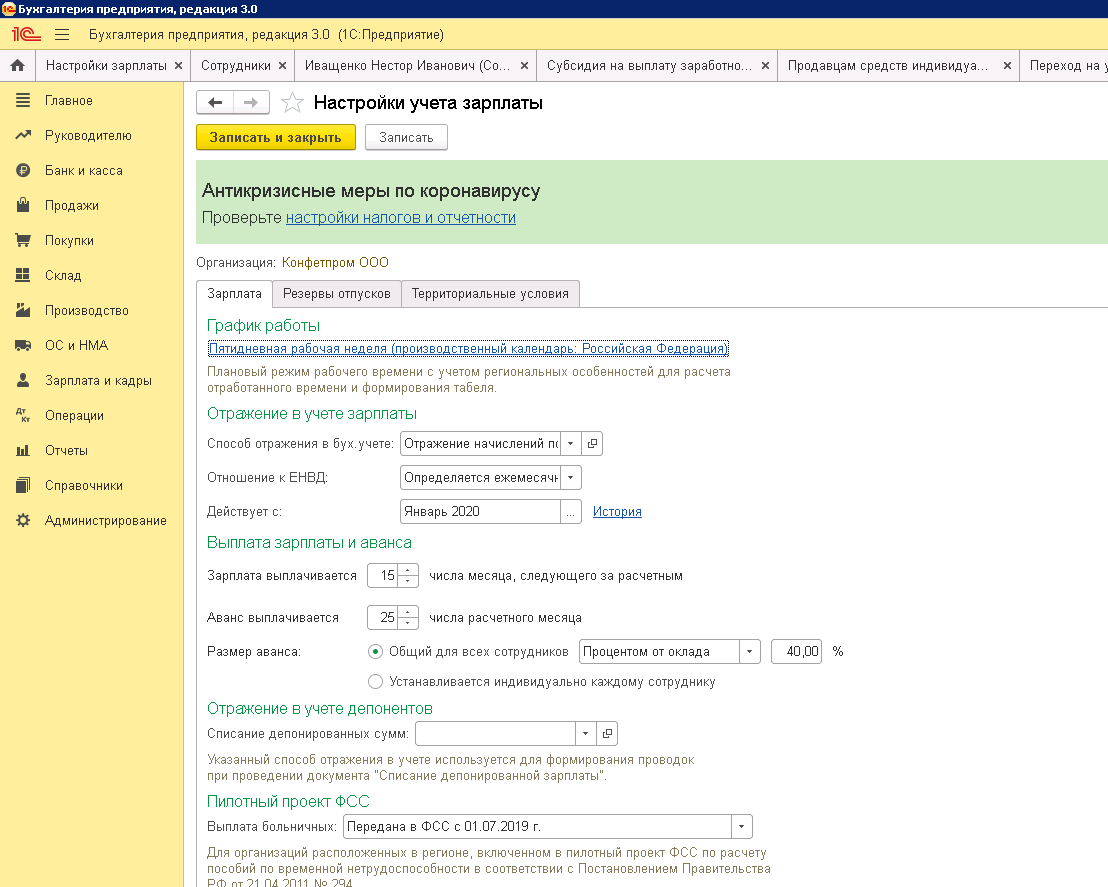Image resolution: width=1108 pixels, height=887 pixels.
Task: Click the Январь 2020 date field
Action: 481,512
